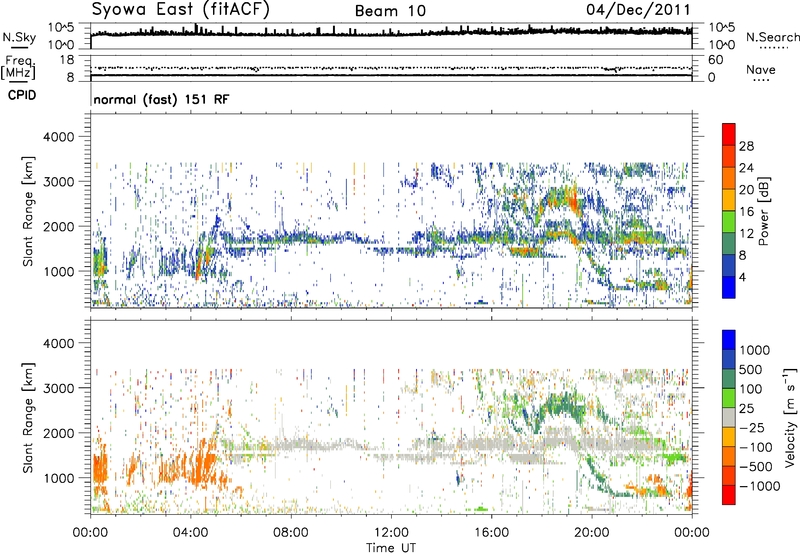Click the 'Time UT' axis label

coord(391,548)
